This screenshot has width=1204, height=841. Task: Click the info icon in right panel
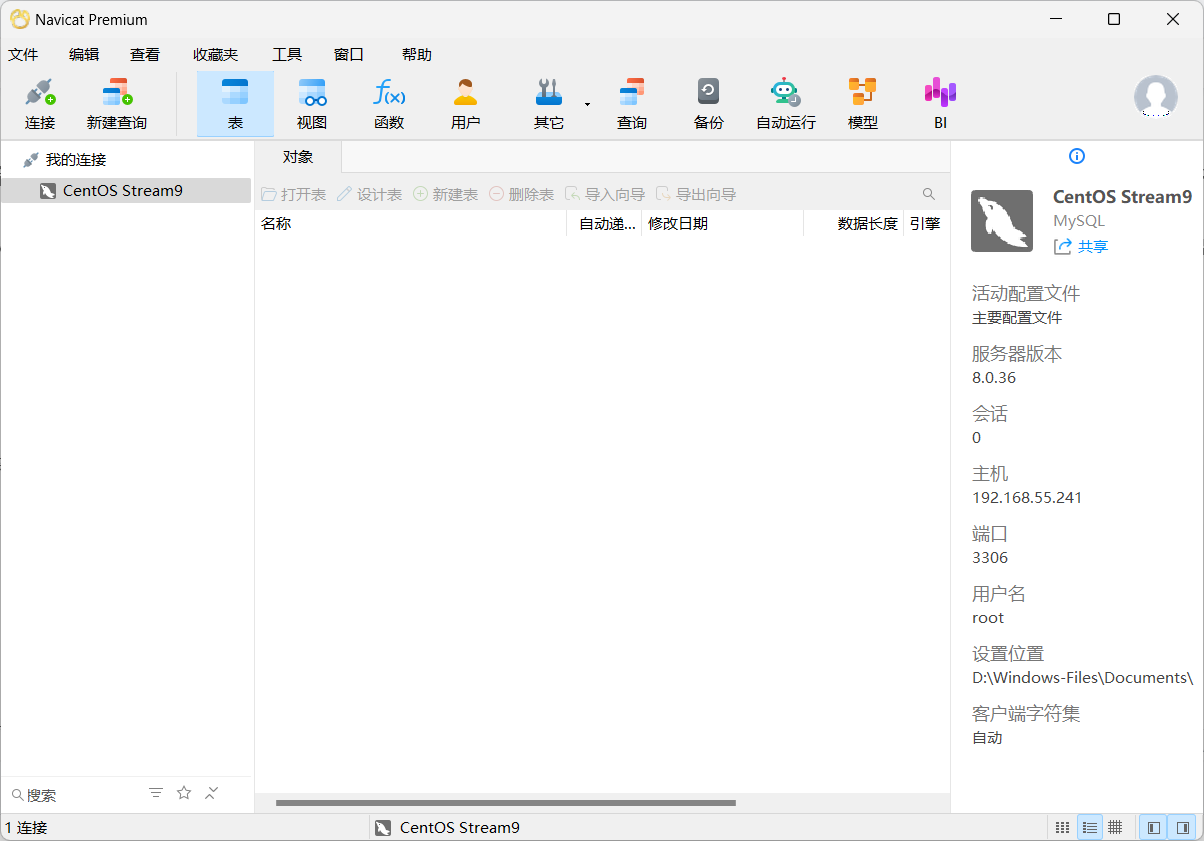point(1077,156)
